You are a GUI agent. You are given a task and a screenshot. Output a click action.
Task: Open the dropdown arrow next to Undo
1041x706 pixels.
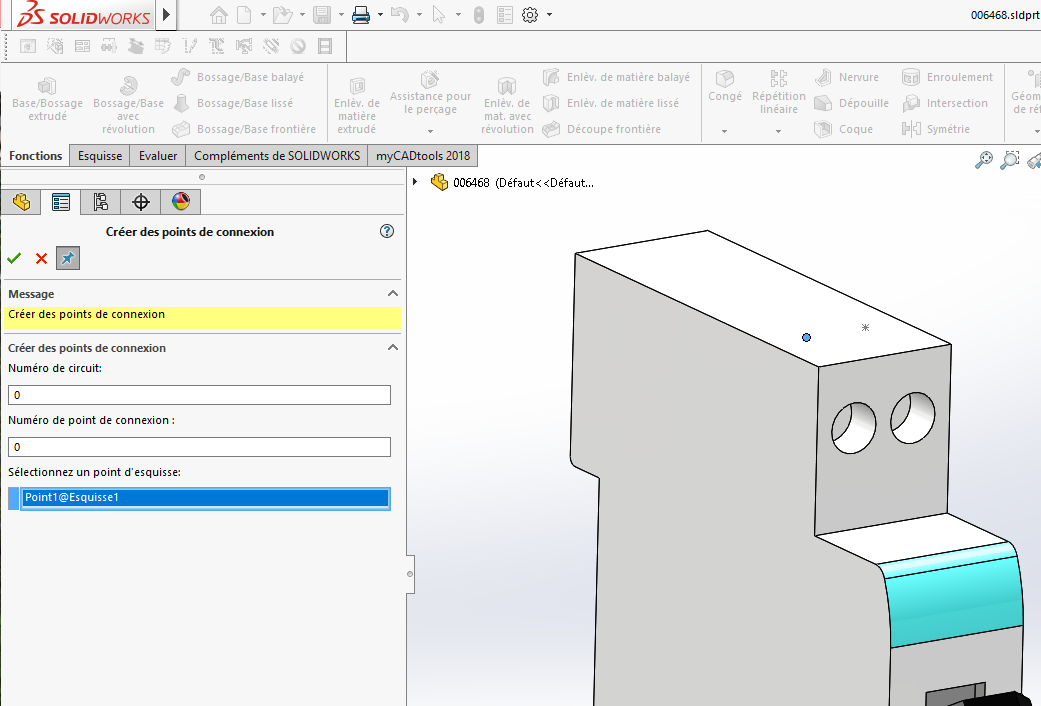[x=419, y=15]
